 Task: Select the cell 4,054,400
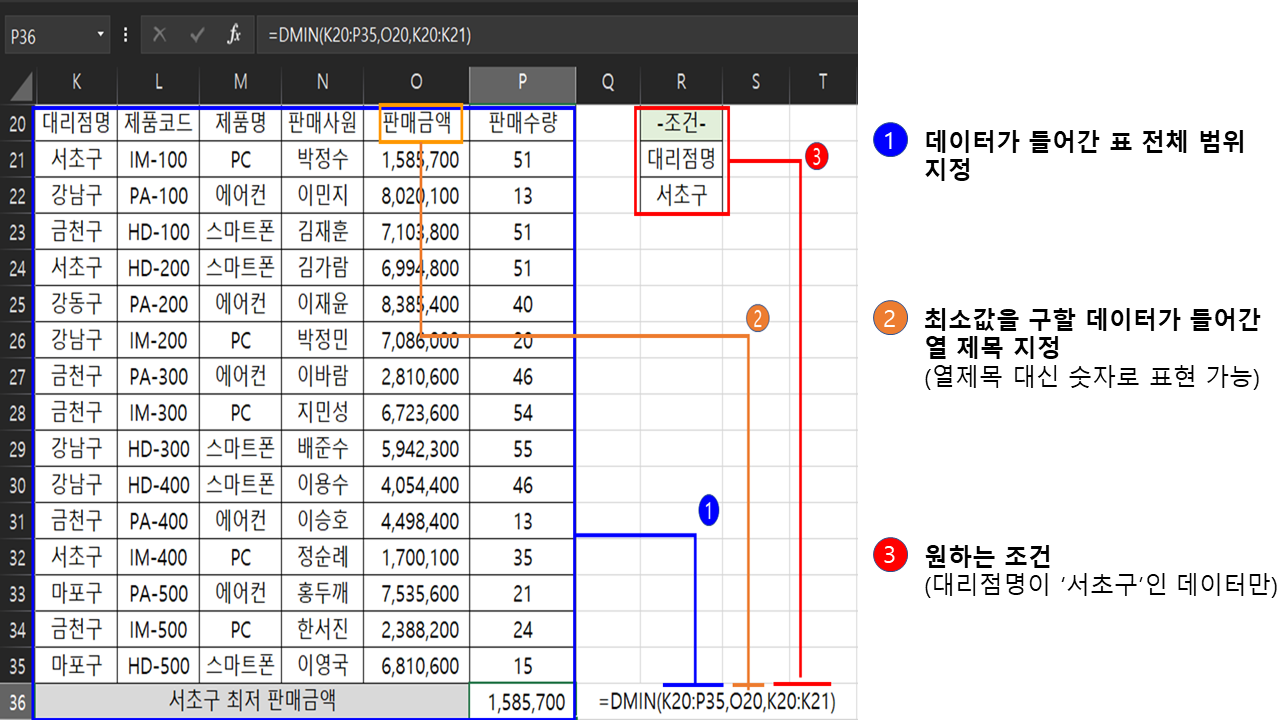pyautogui.click(x=416, y=485)
